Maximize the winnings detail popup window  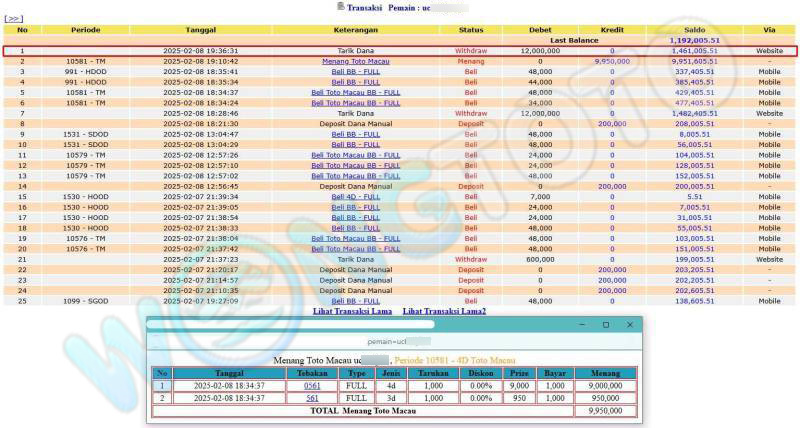tap(605, 325)
